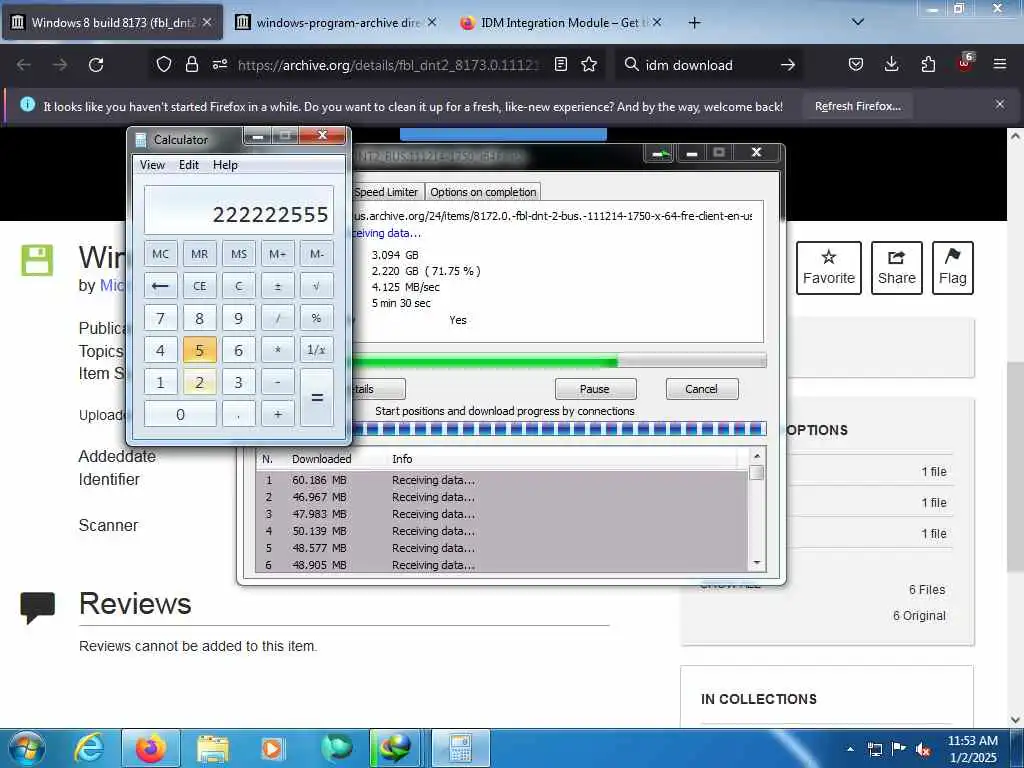Open Calculator View menu
Screen dimensions: 1024x768
[x=152, y=165]
